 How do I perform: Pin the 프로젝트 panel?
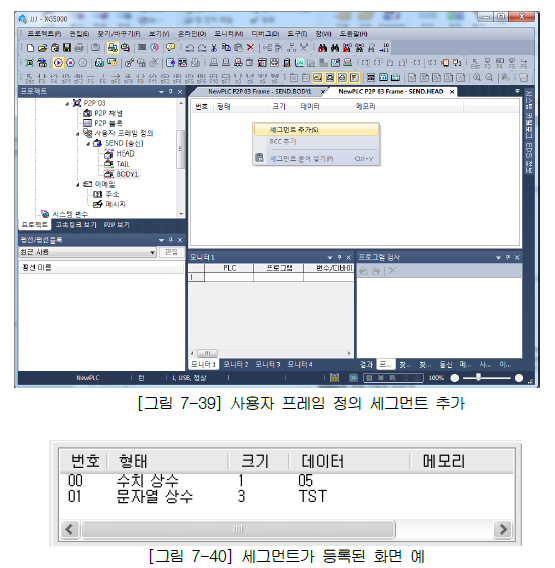coord(171,92)
